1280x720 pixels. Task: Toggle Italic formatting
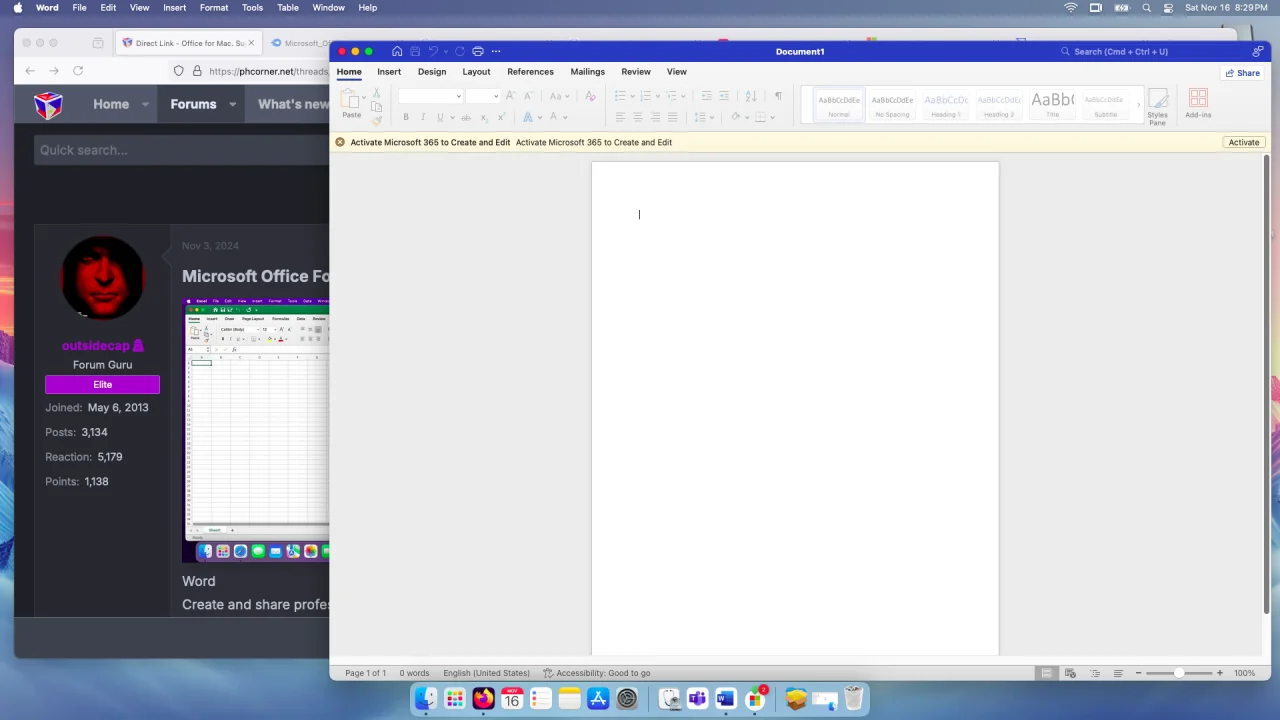click(x=423, y=117)
